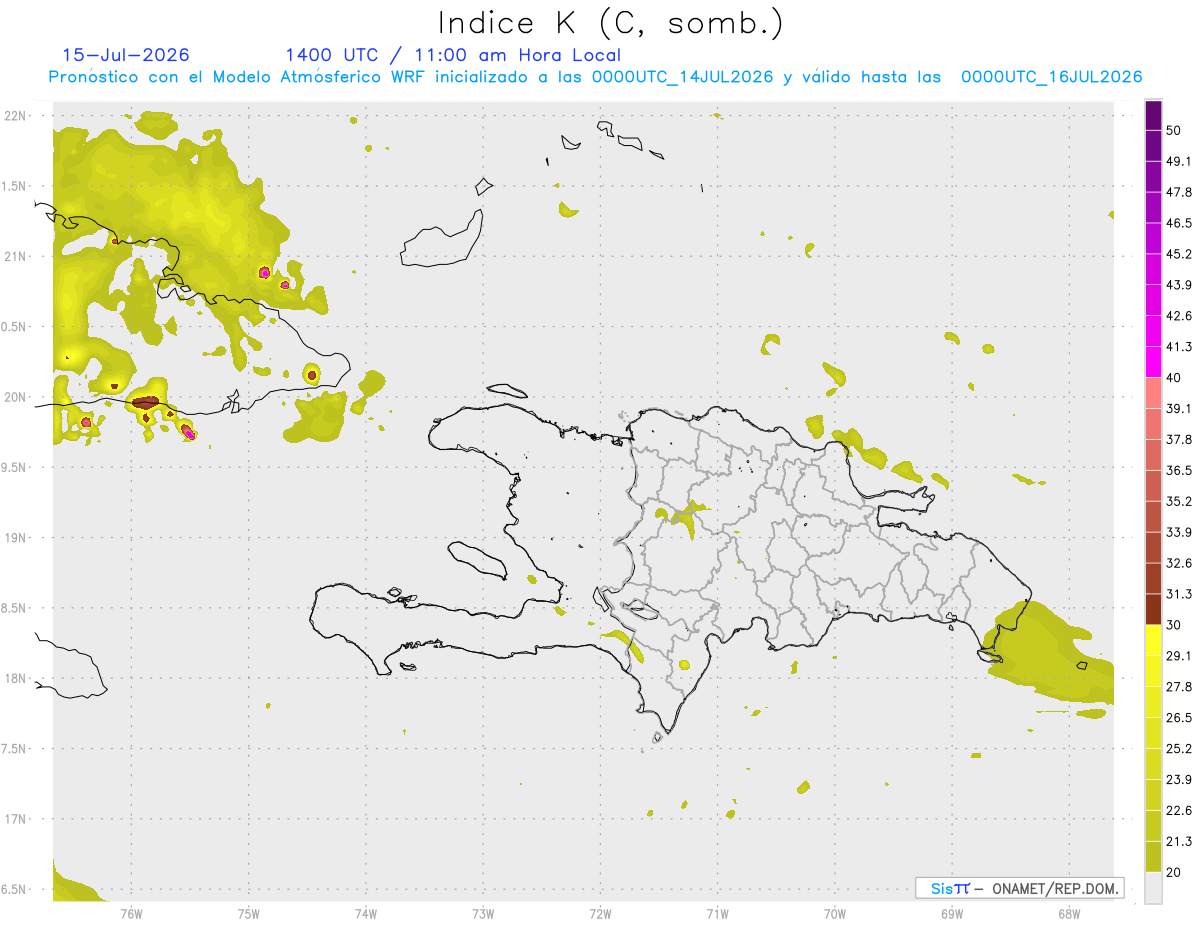Screen dimensions: 1200x927
Task: Click the latitude label '17N'
Action: pyautogui.click(x=14, y=820)
